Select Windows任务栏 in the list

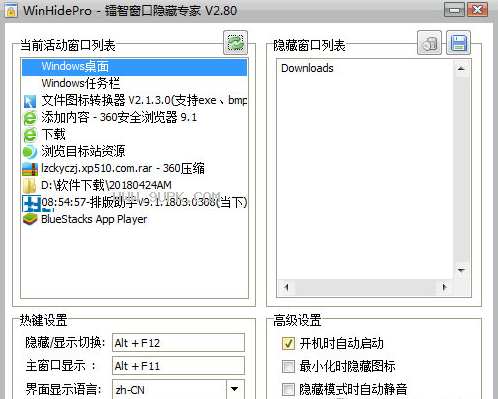pos(135,83)
